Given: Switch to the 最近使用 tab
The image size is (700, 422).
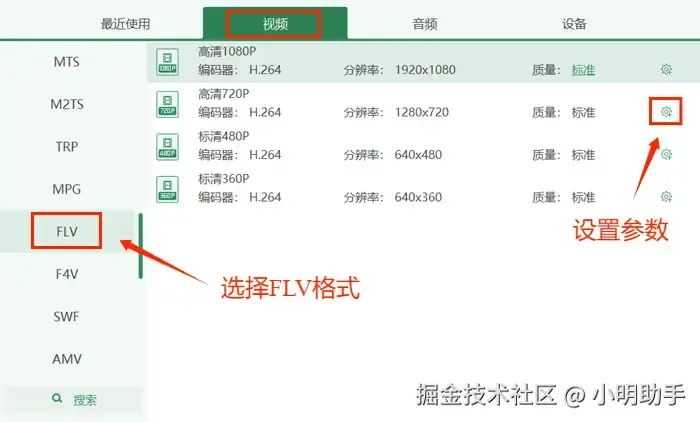Looking at the screenshot, I should (125, 24).
